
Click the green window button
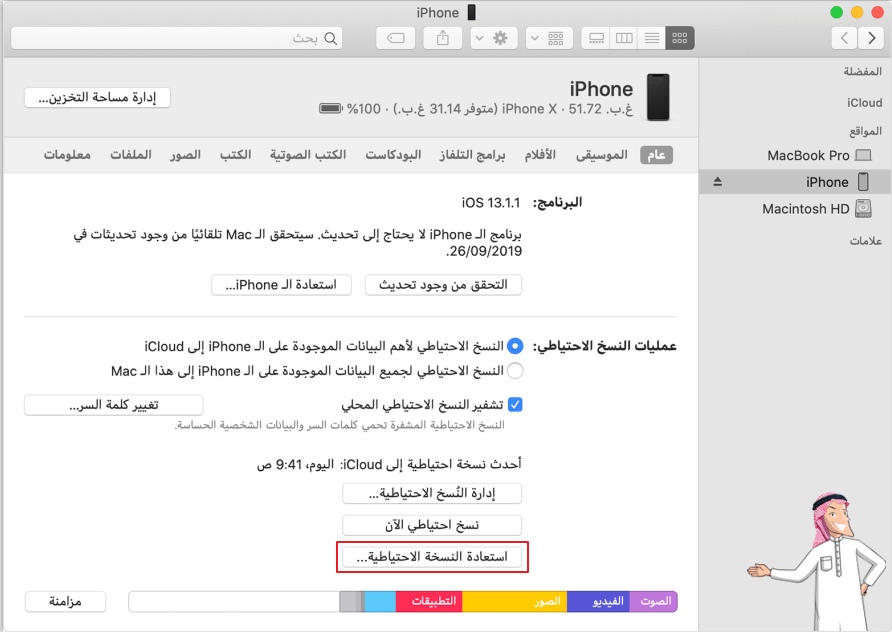[x=837, y=13]
